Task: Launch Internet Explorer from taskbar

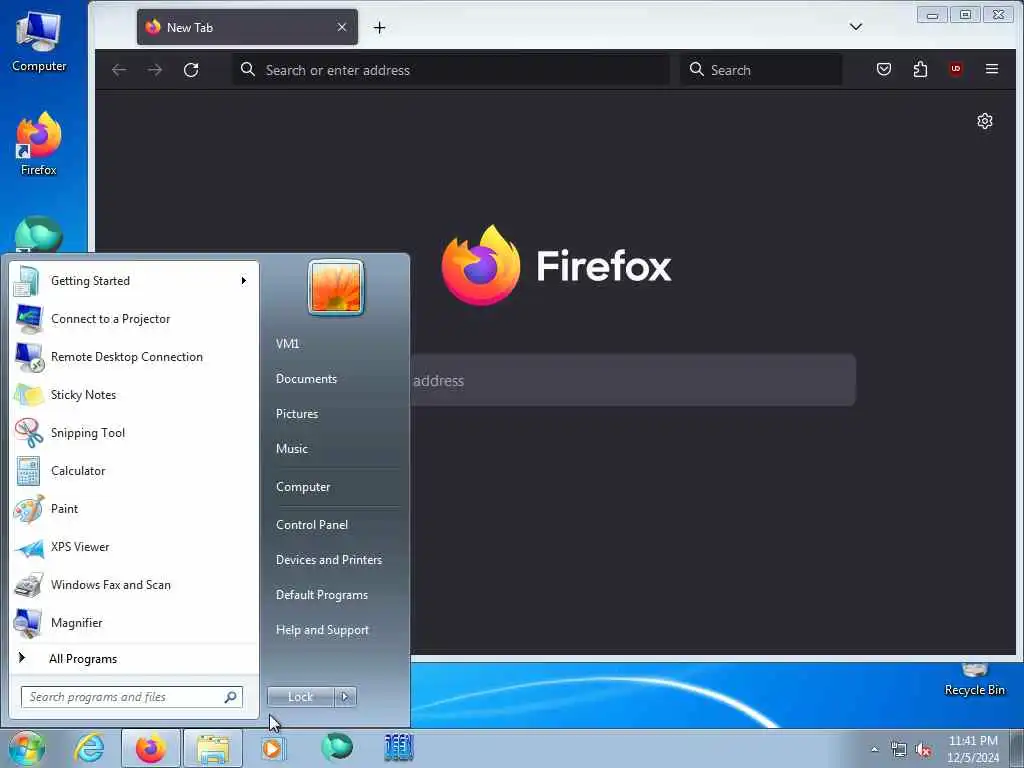Action: tap(89, 748)
